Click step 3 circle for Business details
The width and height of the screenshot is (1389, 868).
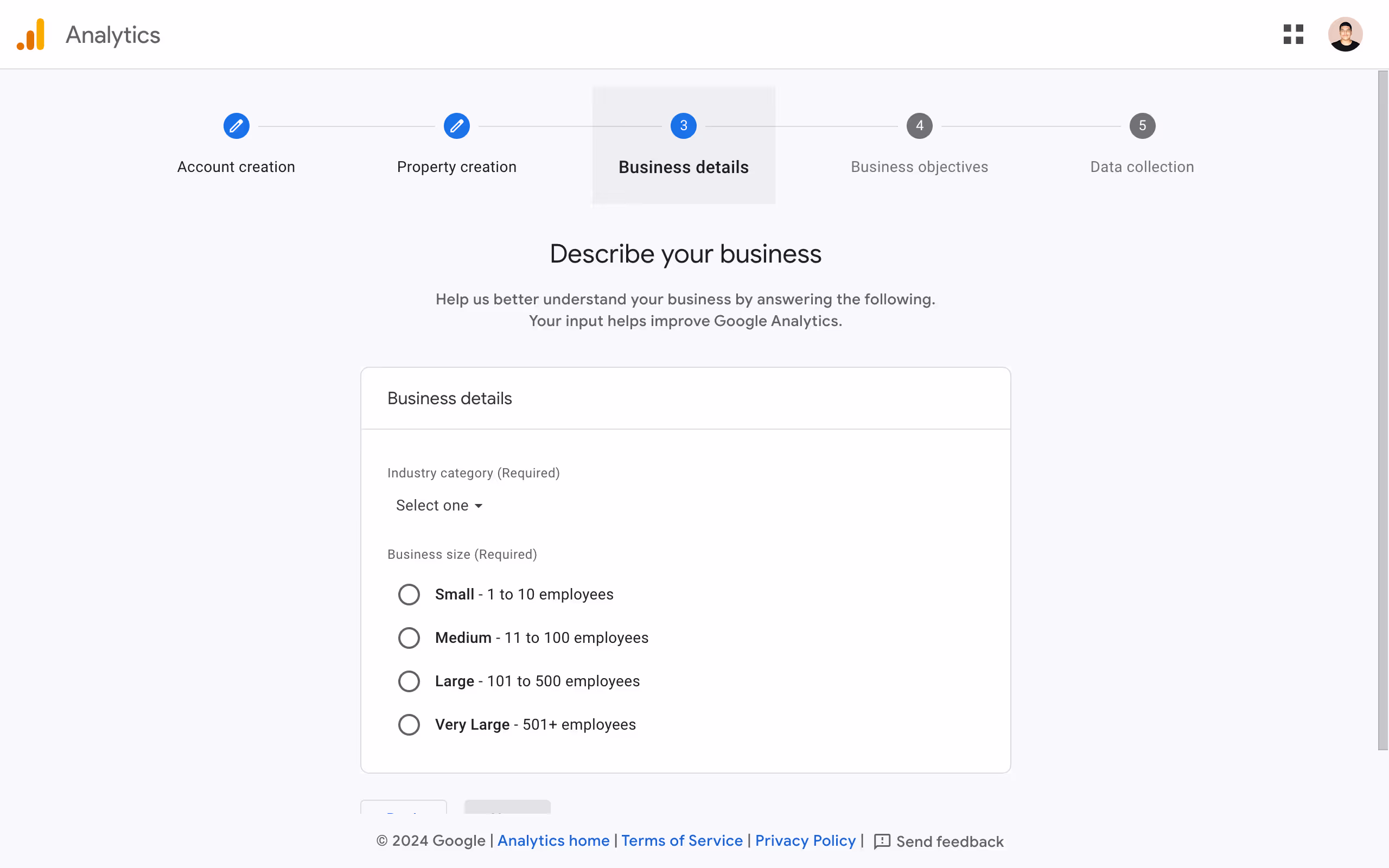click(x=683, y=126)
